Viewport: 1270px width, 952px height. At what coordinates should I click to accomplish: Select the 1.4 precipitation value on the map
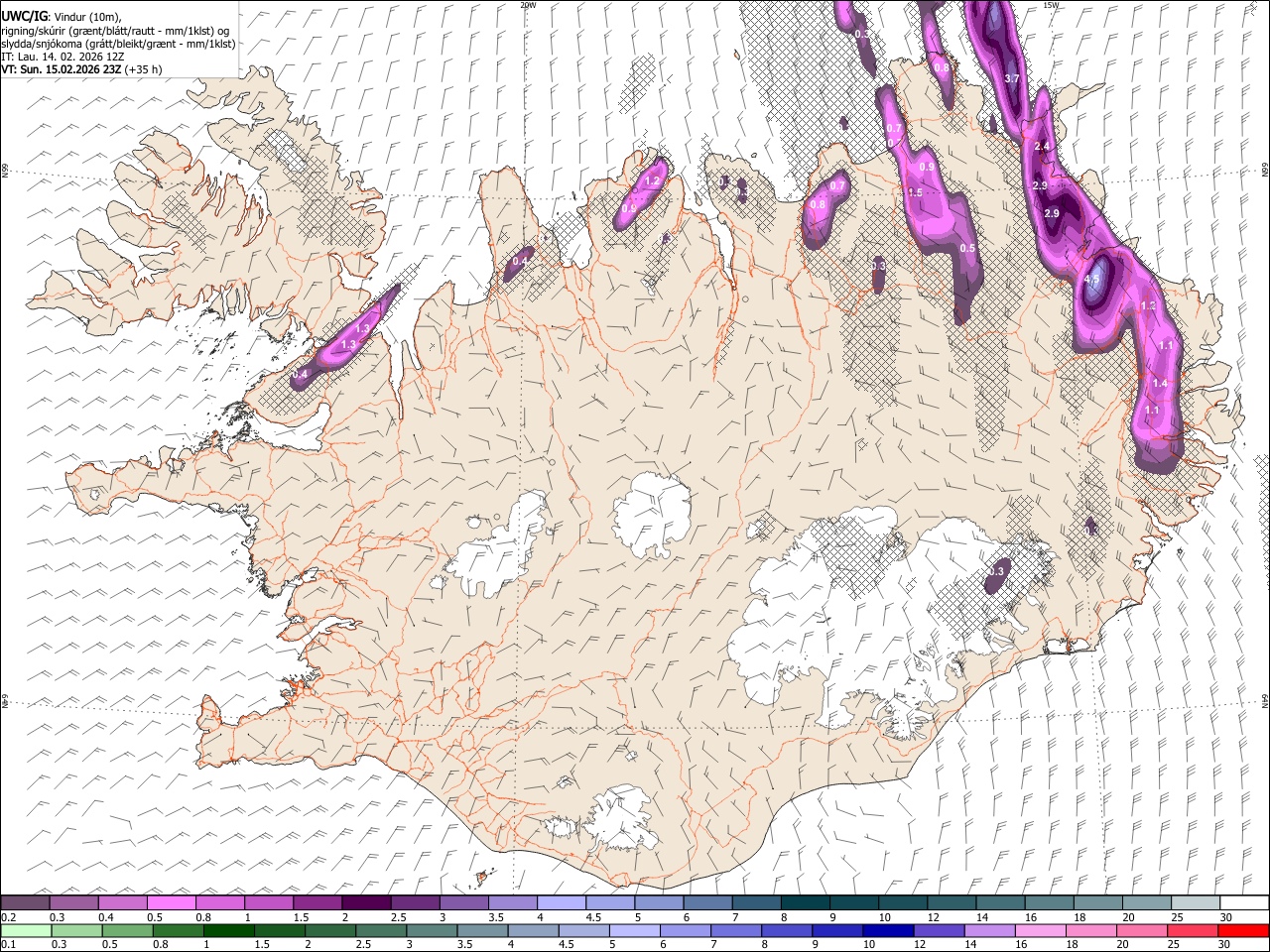pyautogui.click(x=1159, y=383)
